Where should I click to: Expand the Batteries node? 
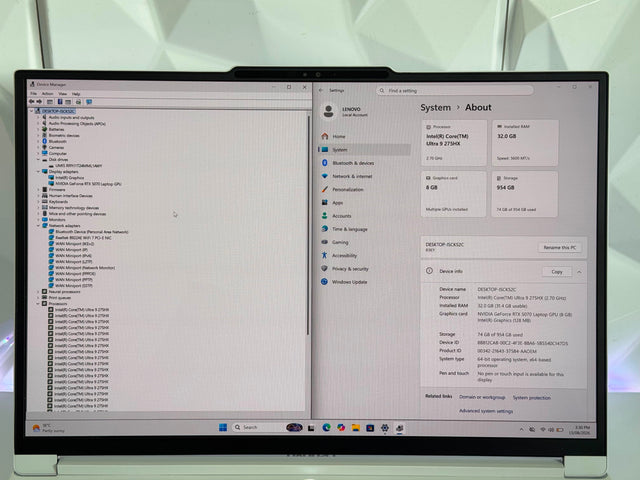(x=39, y=129)
